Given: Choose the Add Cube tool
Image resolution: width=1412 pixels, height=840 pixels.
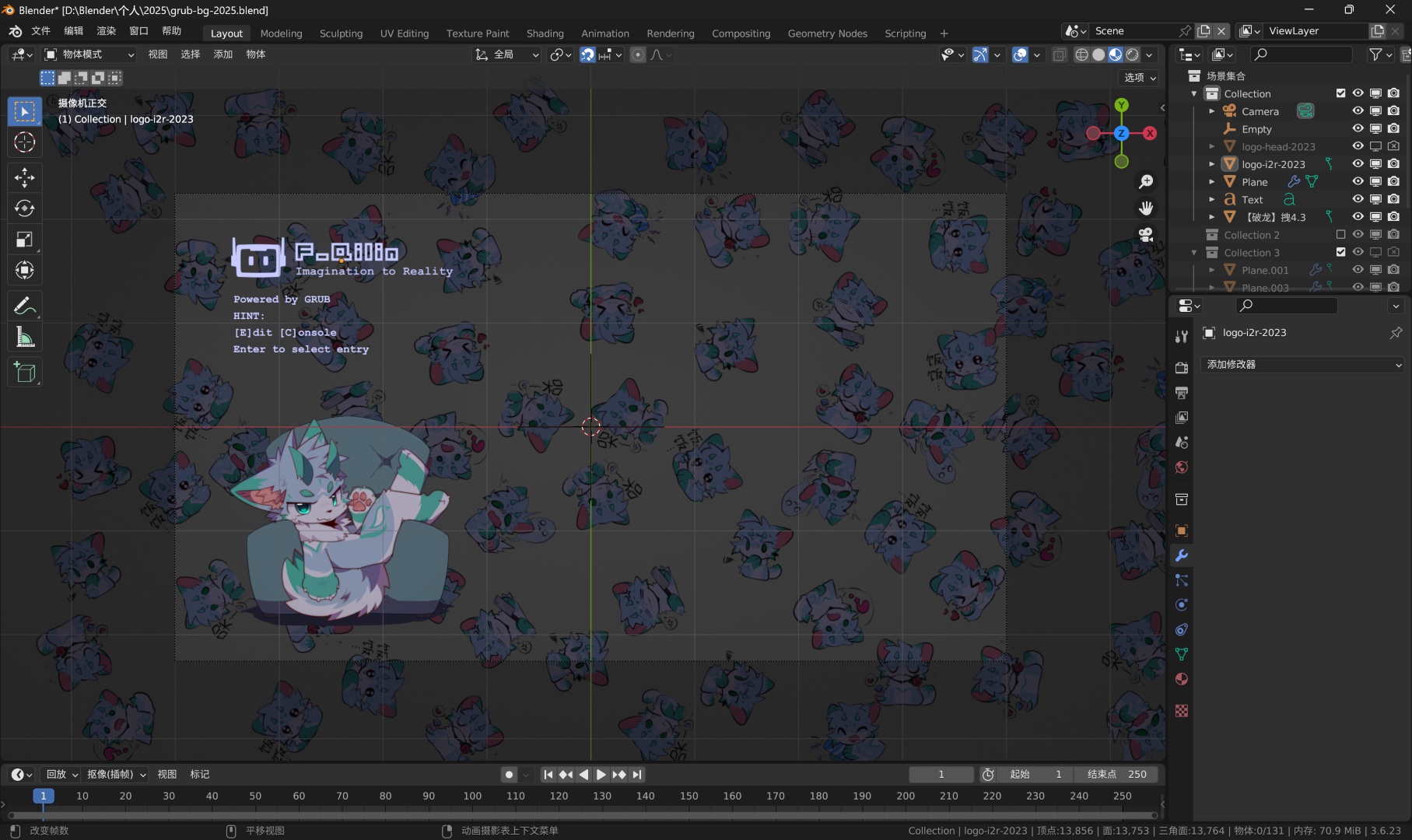Looking at the screenshot, I should click(24, 373).
